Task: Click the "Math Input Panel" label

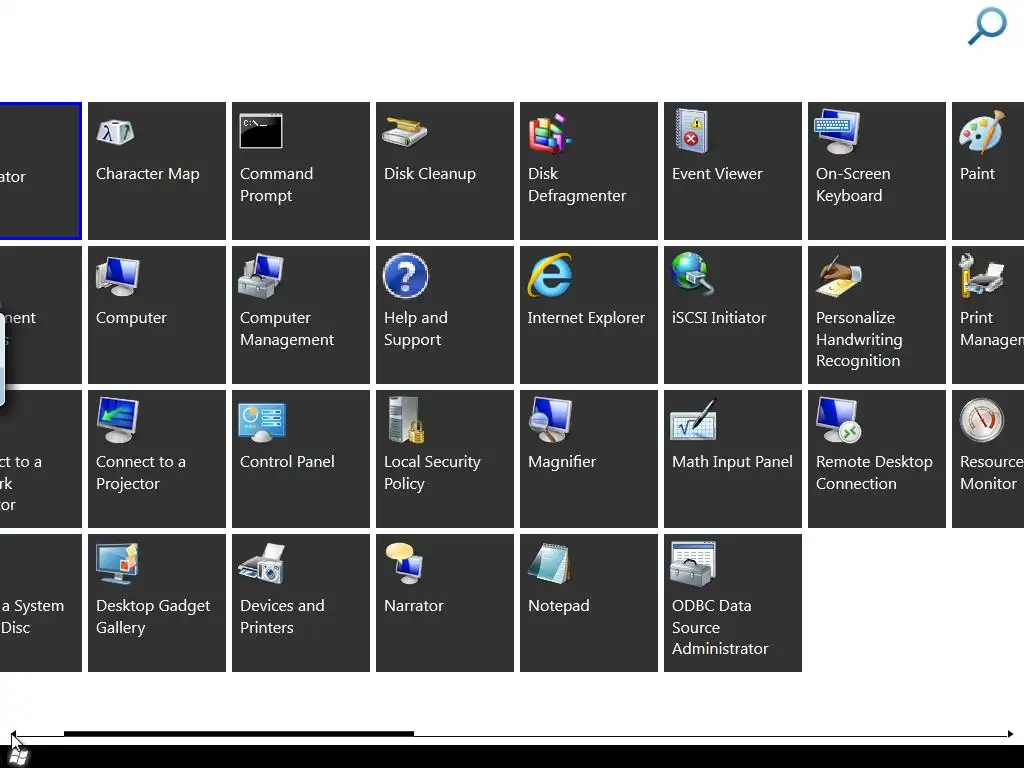Action: point(732,462)
